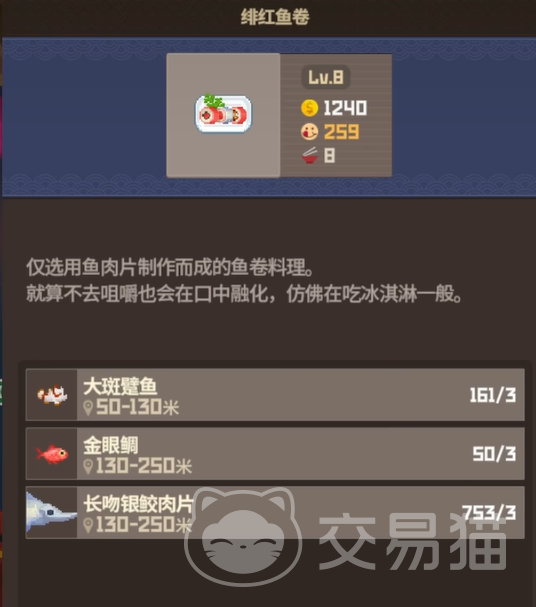
Task: Click the gold coin price icon
Action: (x=309, y=108)
